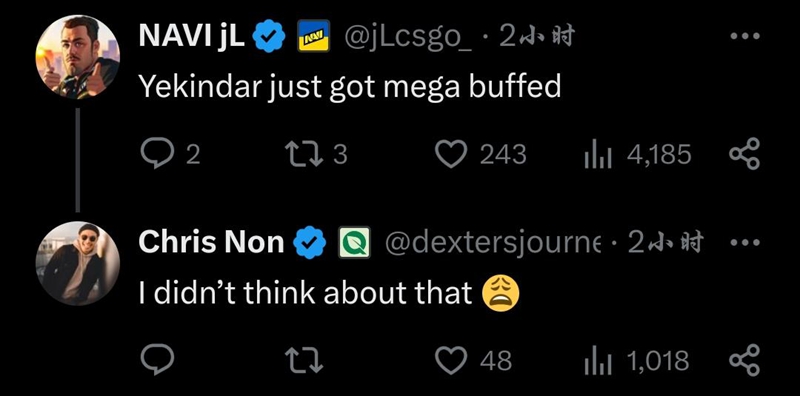Reply to Chris Non's tweet
The width and height of the screenshot is (800, 396).
pos(157,360)
